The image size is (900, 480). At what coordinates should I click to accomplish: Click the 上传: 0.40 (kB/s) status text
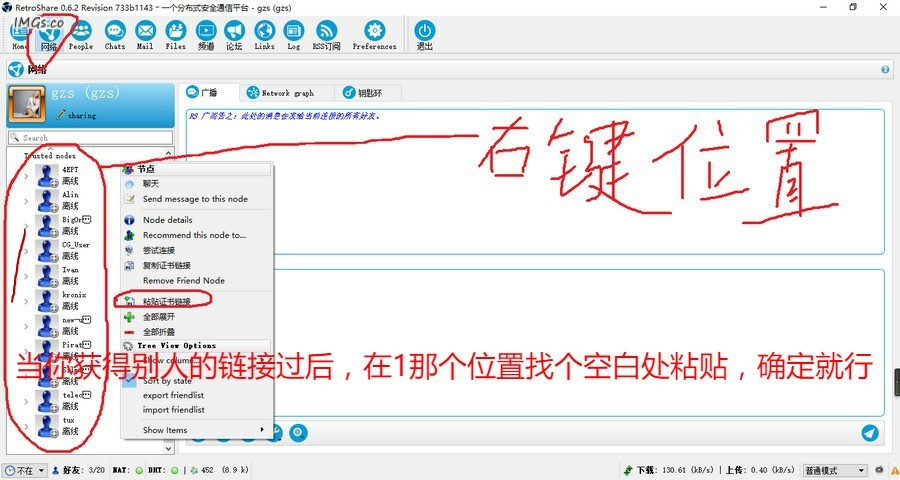point(759,470)
